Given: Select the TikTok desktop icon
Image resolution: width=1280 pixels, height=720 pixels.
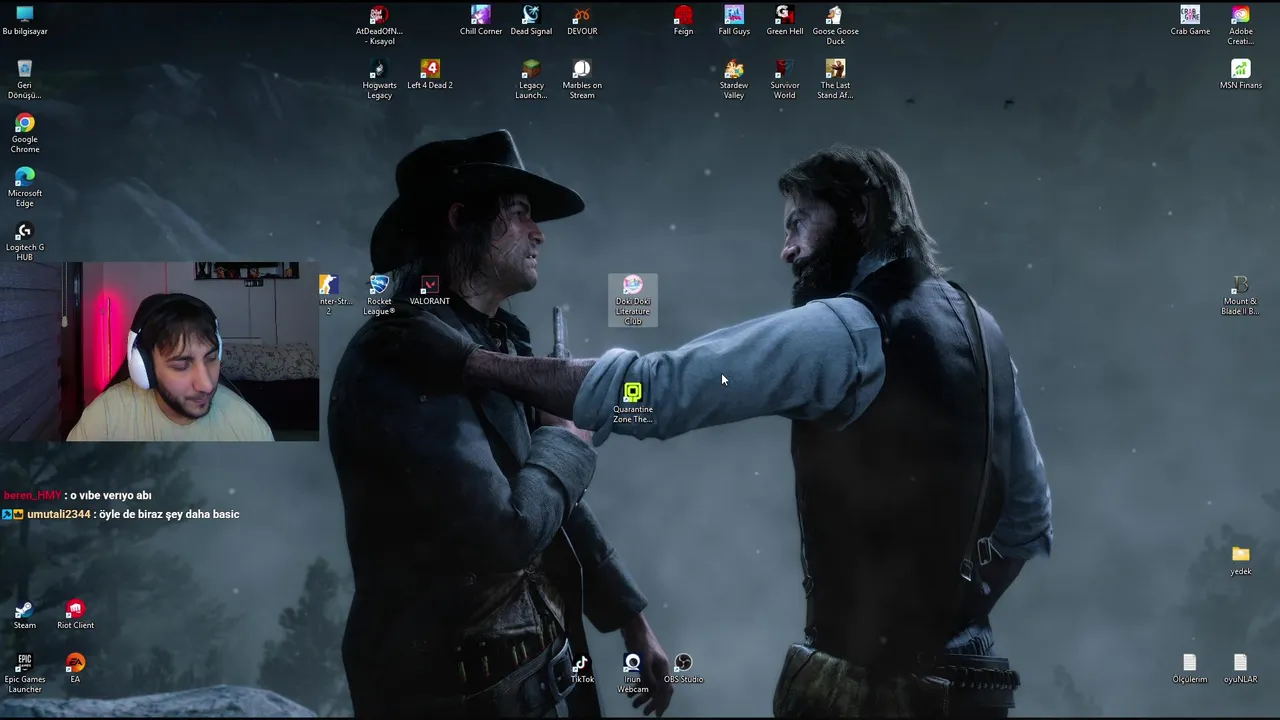Looking at the screenshot, I should (582, 669).
